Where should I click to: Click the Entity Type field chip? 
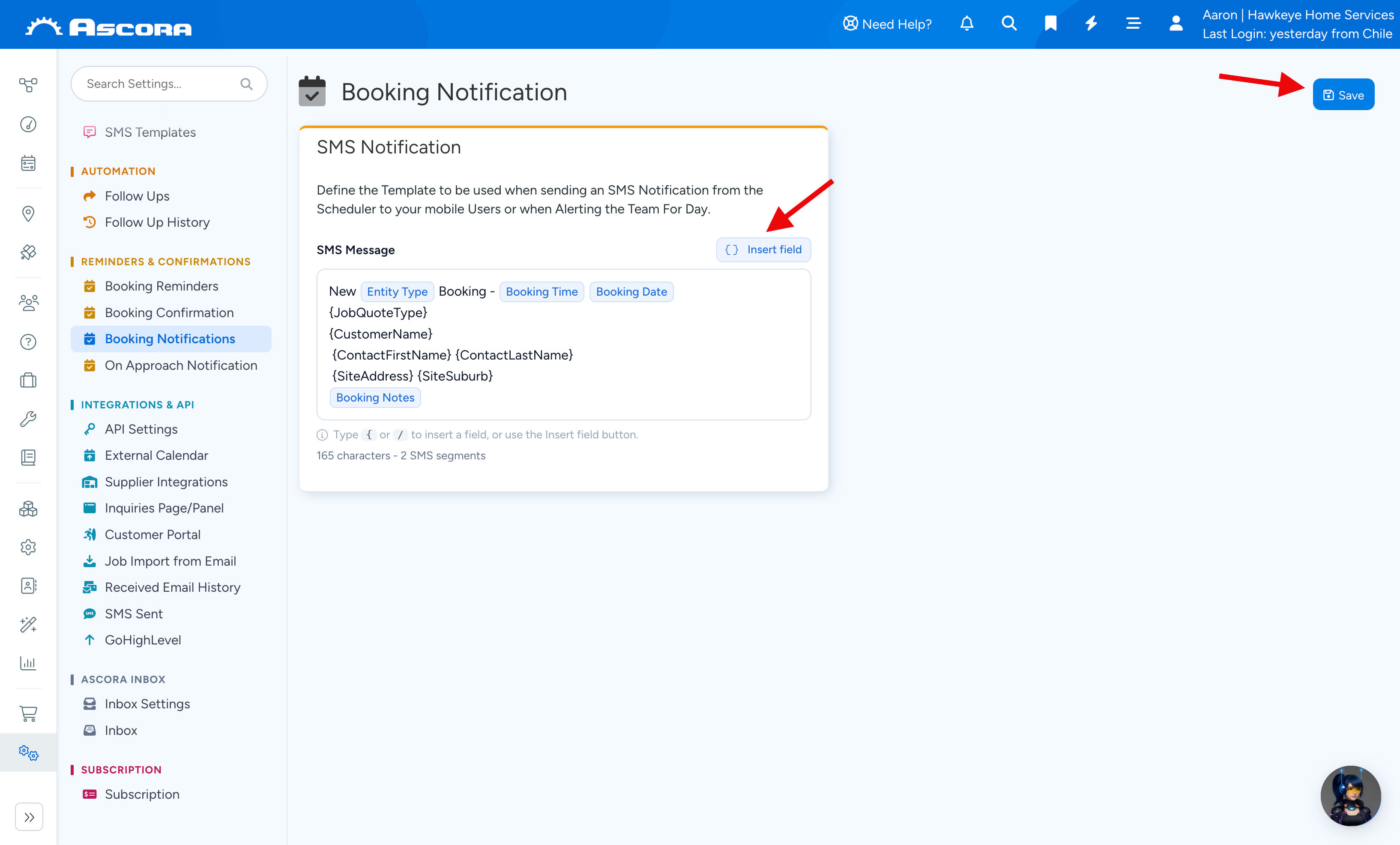(x=397, y=291)
